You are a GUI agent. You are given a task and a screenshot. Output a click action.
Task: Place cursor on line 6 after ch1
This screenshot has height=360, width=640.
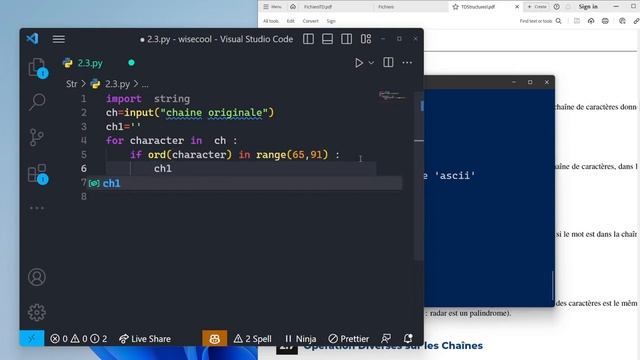click(172, 169)
